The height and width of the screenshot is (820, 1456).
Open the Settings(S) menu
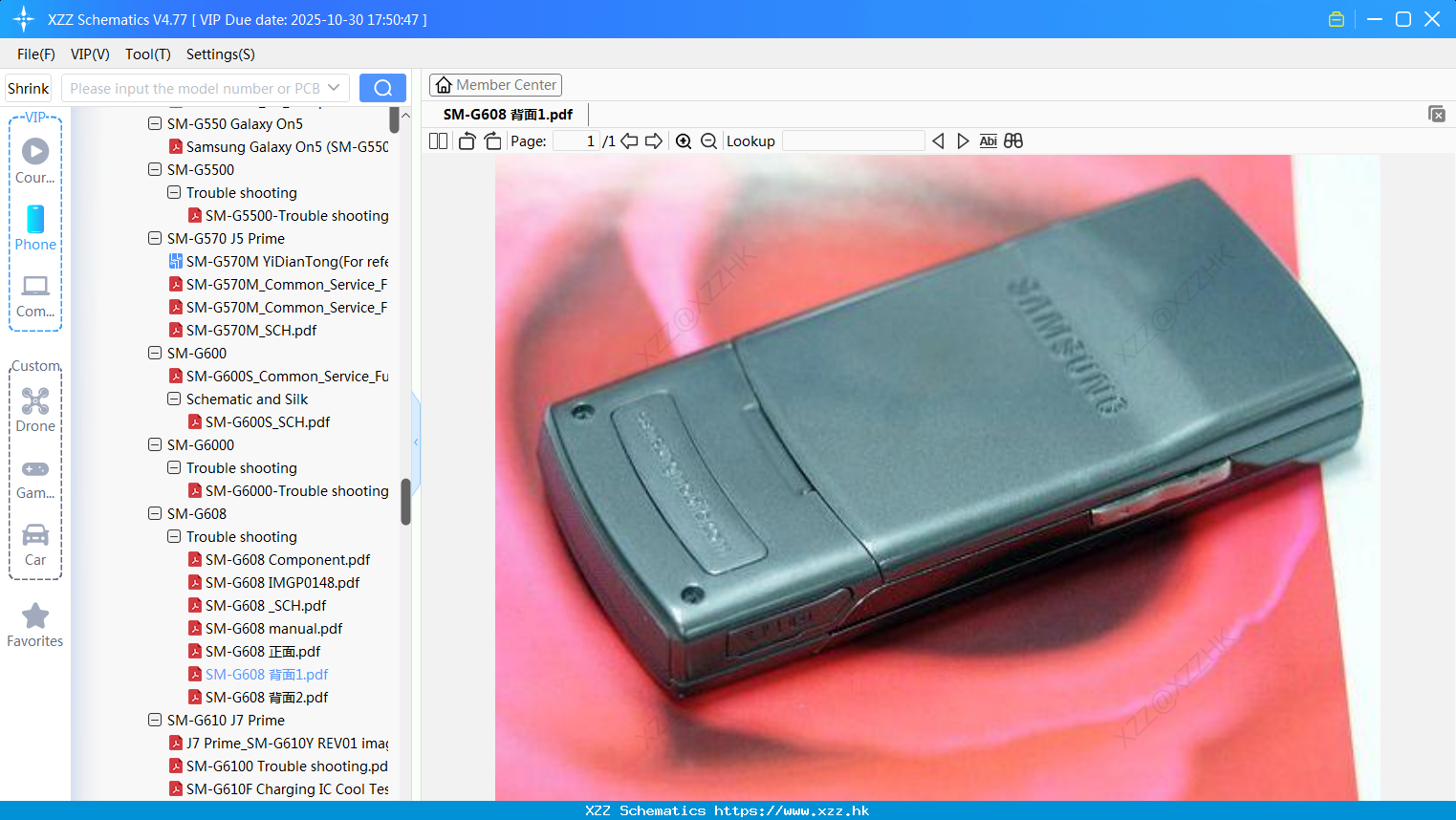[221, 54]
